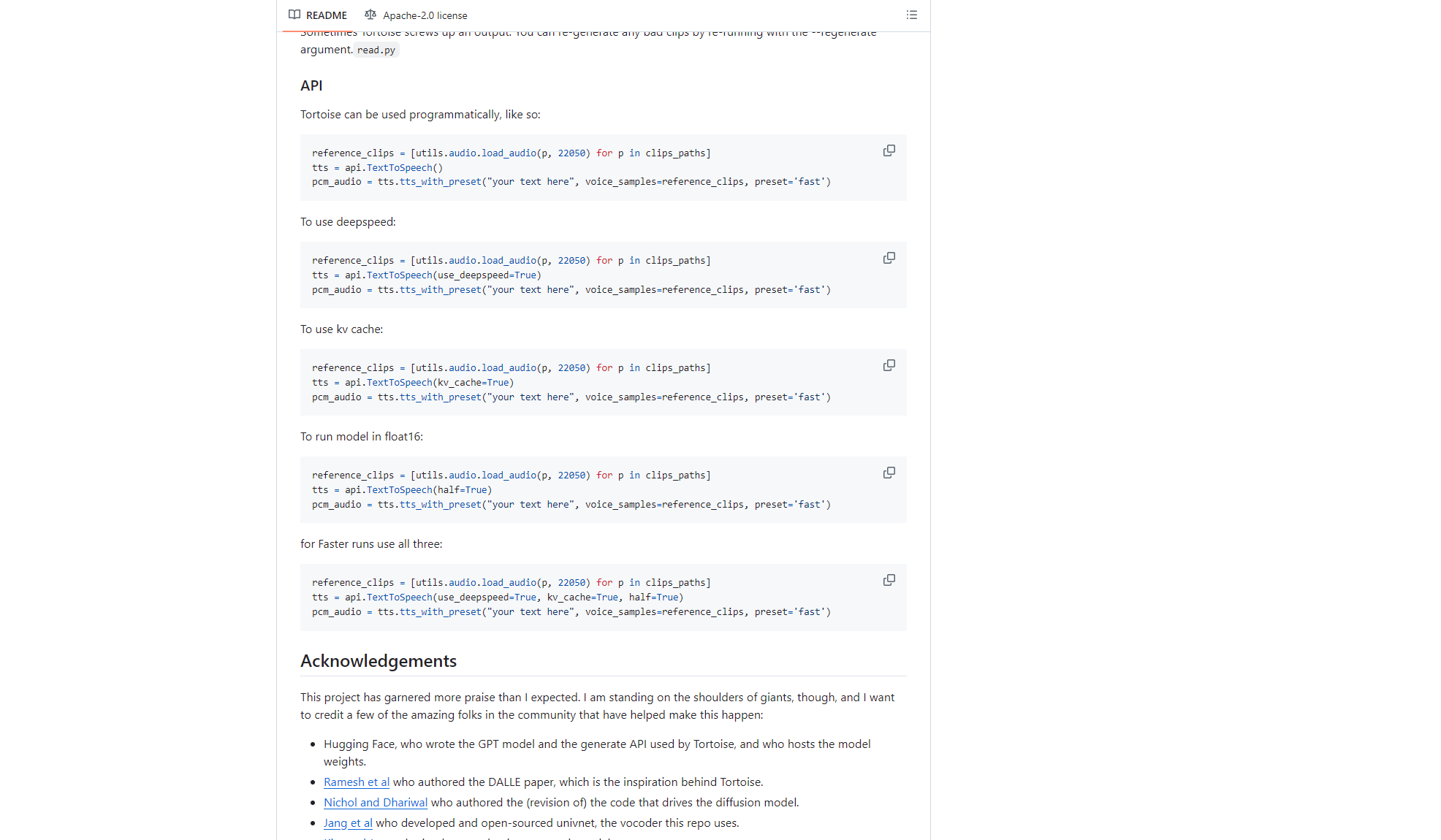
Task: Open the Jang et al link
Action: [348, 822]
